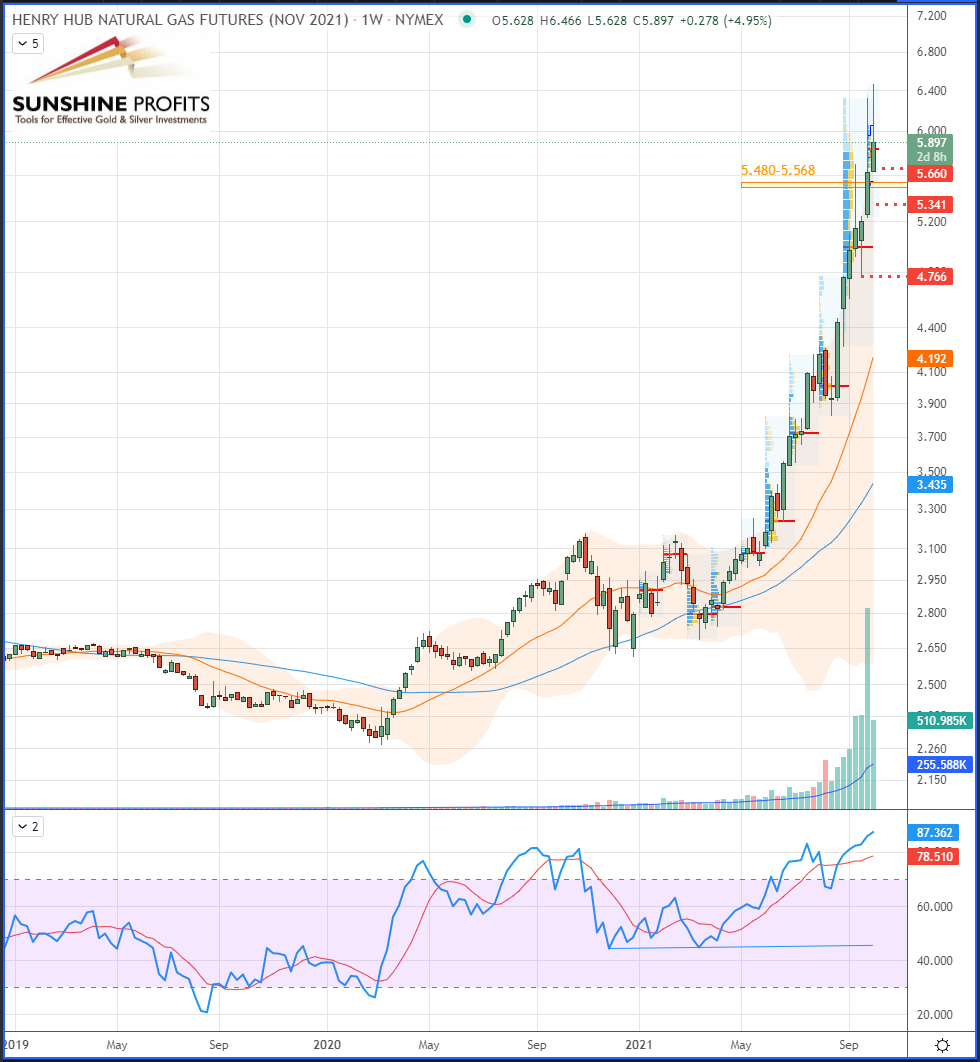Click the red oscillator value 78.510

coord(933,857)
